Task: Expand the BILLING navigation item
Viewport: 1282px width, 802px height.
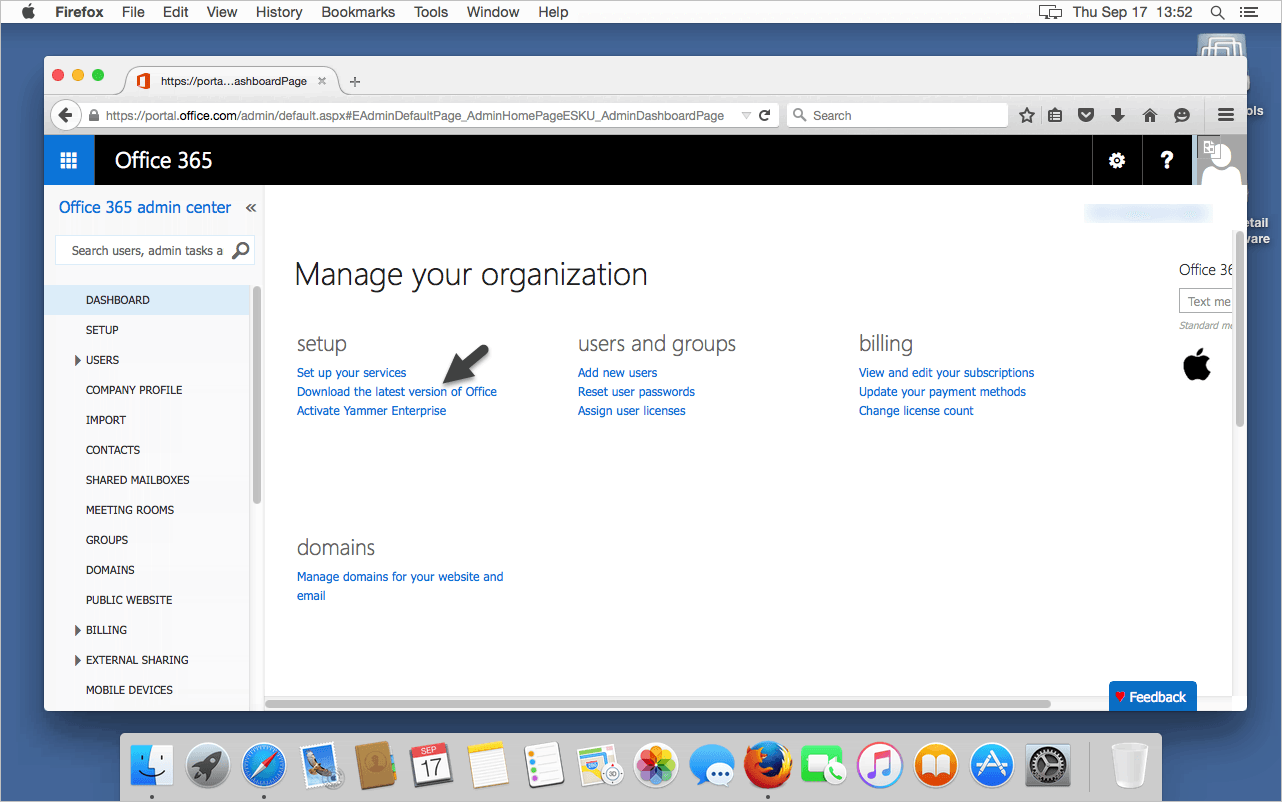Action: click(x=78, y=630)
